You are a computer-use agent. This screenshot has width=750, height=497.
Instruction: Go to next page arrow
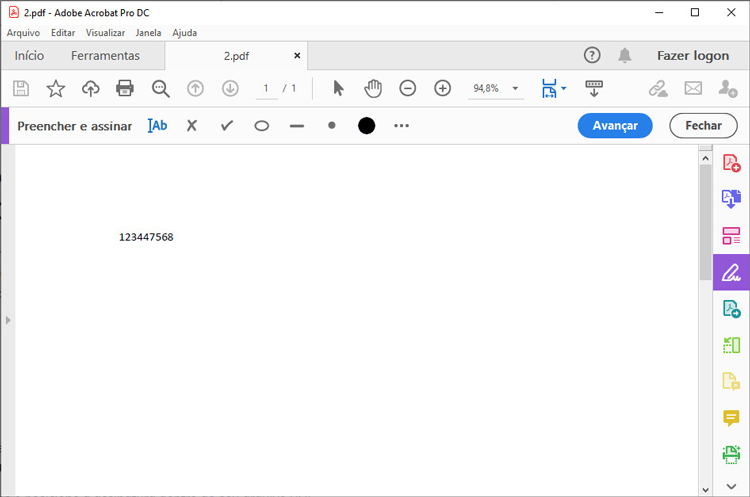[230, 88]
